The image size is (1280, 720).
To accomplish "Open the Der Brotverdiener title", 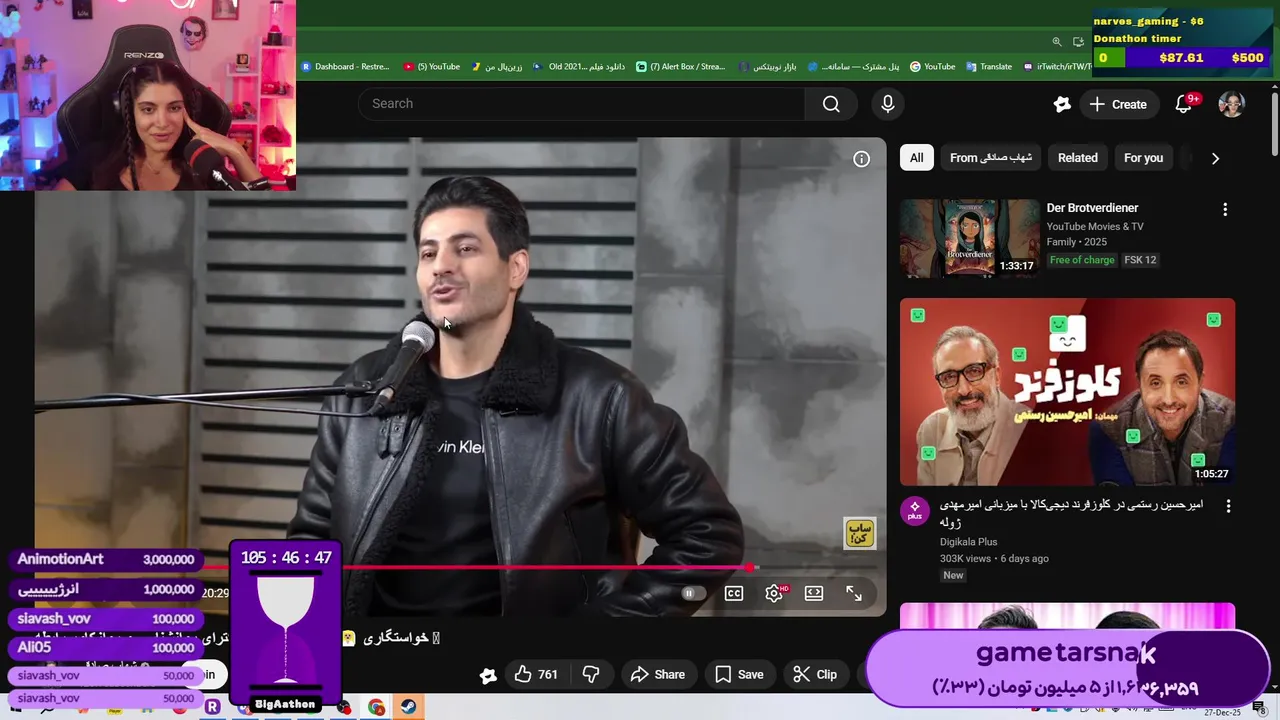I will (1092, 208).
